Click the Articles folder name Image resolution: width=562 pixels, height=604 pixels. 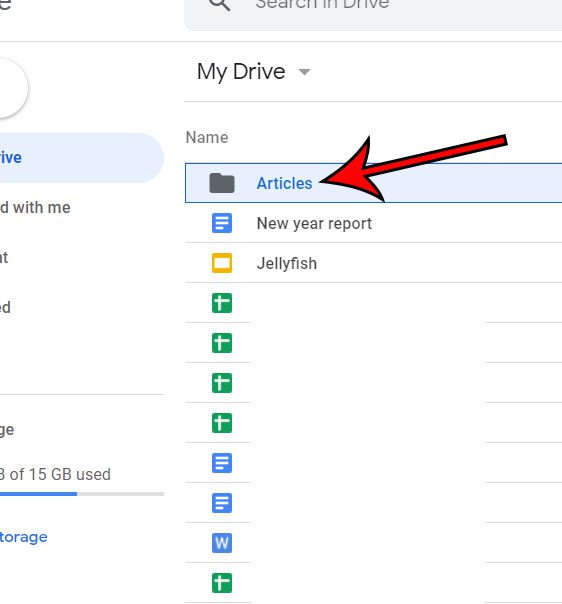click(x=284, y=183)
